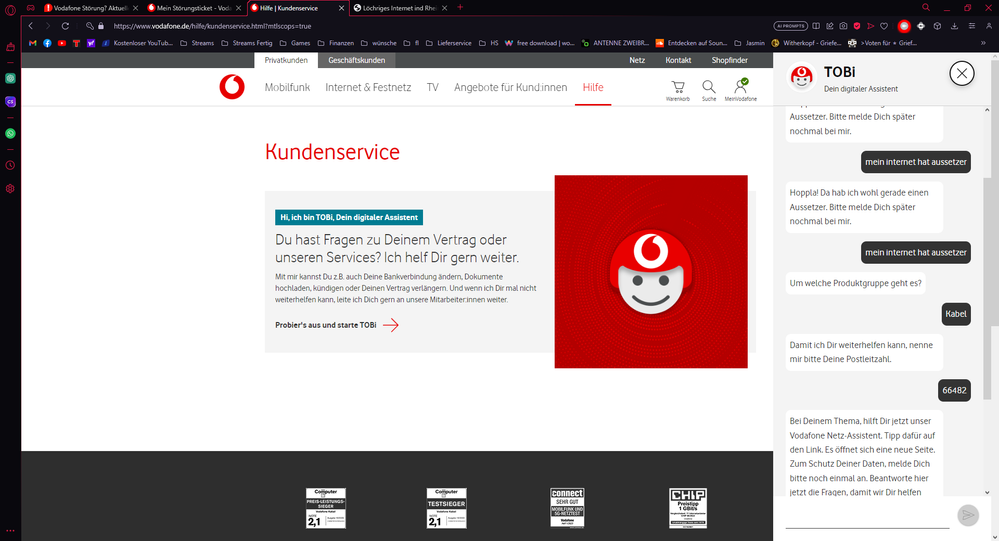
Task: Open the ChatGPT sidebar icon
Action: 10,78
